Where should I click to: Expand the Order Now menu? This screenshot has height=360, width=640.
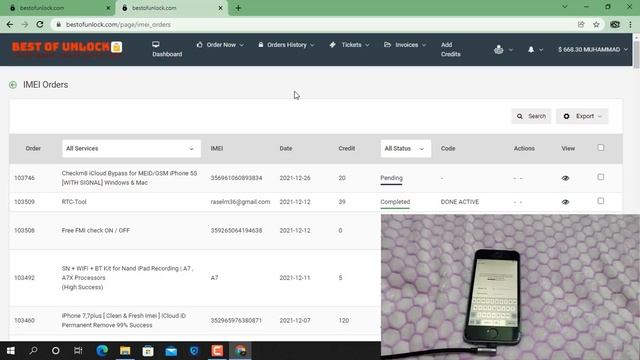(x=220, y=45)
